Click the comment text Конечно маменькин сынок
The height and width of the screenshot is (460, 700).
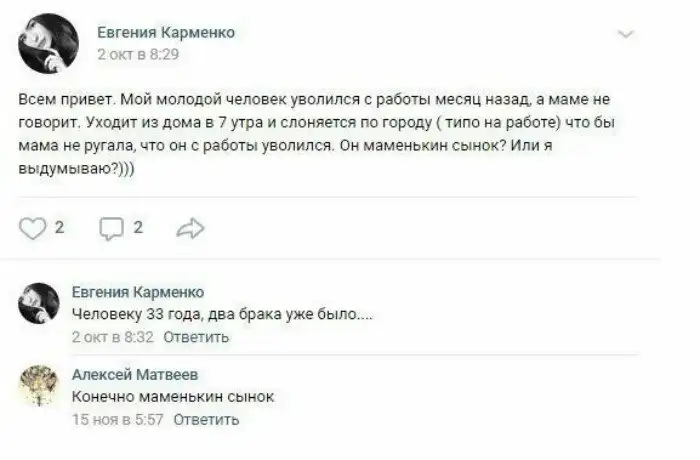click(173, 397)
